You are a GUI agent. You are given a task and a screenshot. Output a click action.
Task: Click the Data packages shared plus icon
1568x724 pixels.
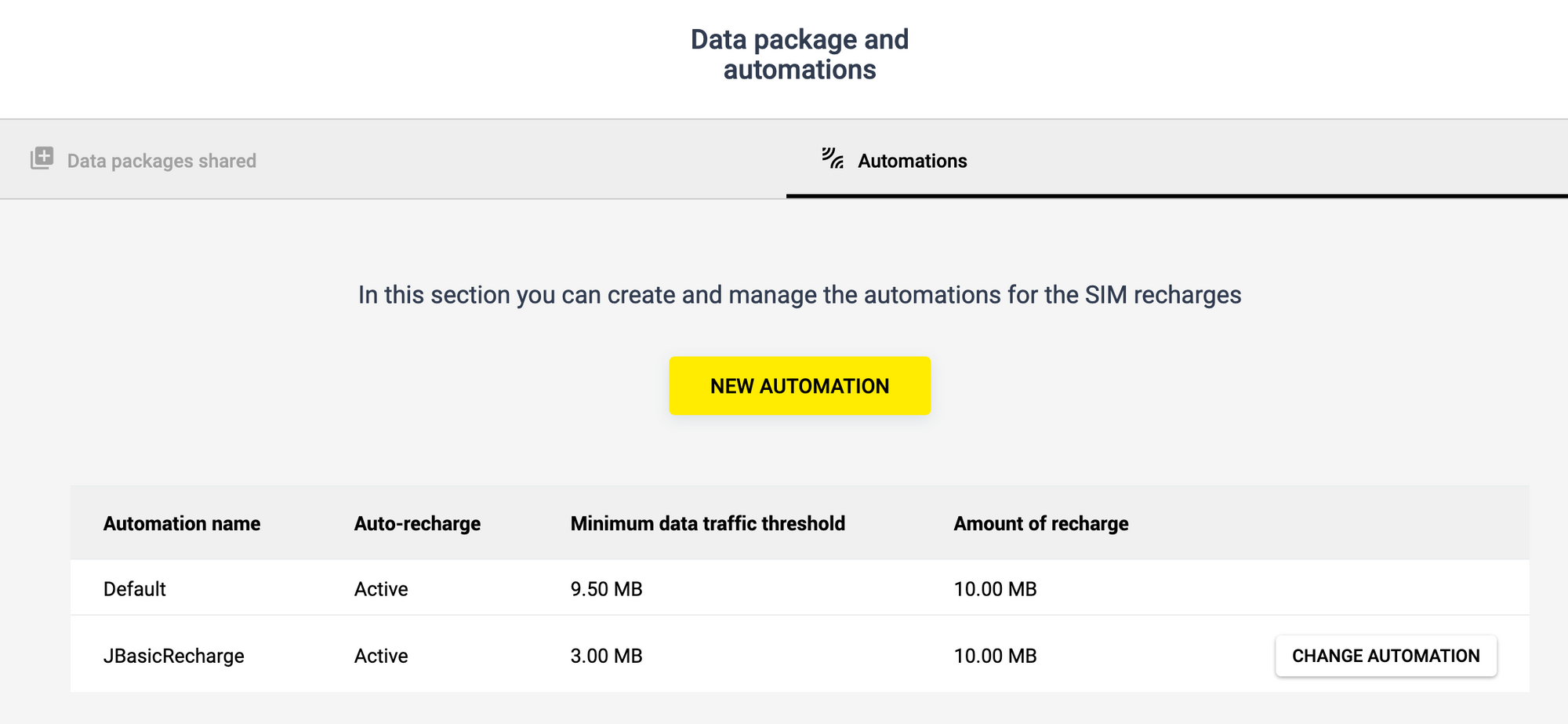[x=42, y=158]
